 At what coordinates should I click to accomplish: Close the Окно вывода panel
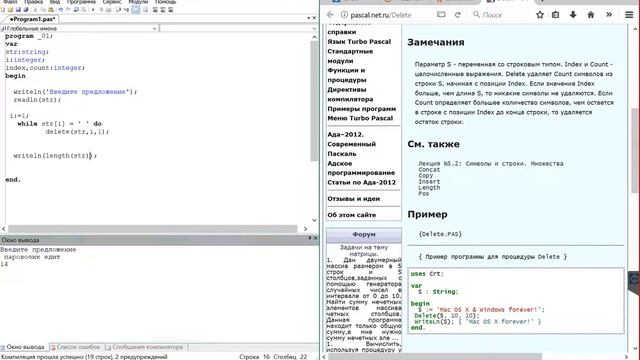tap(315, 238)
